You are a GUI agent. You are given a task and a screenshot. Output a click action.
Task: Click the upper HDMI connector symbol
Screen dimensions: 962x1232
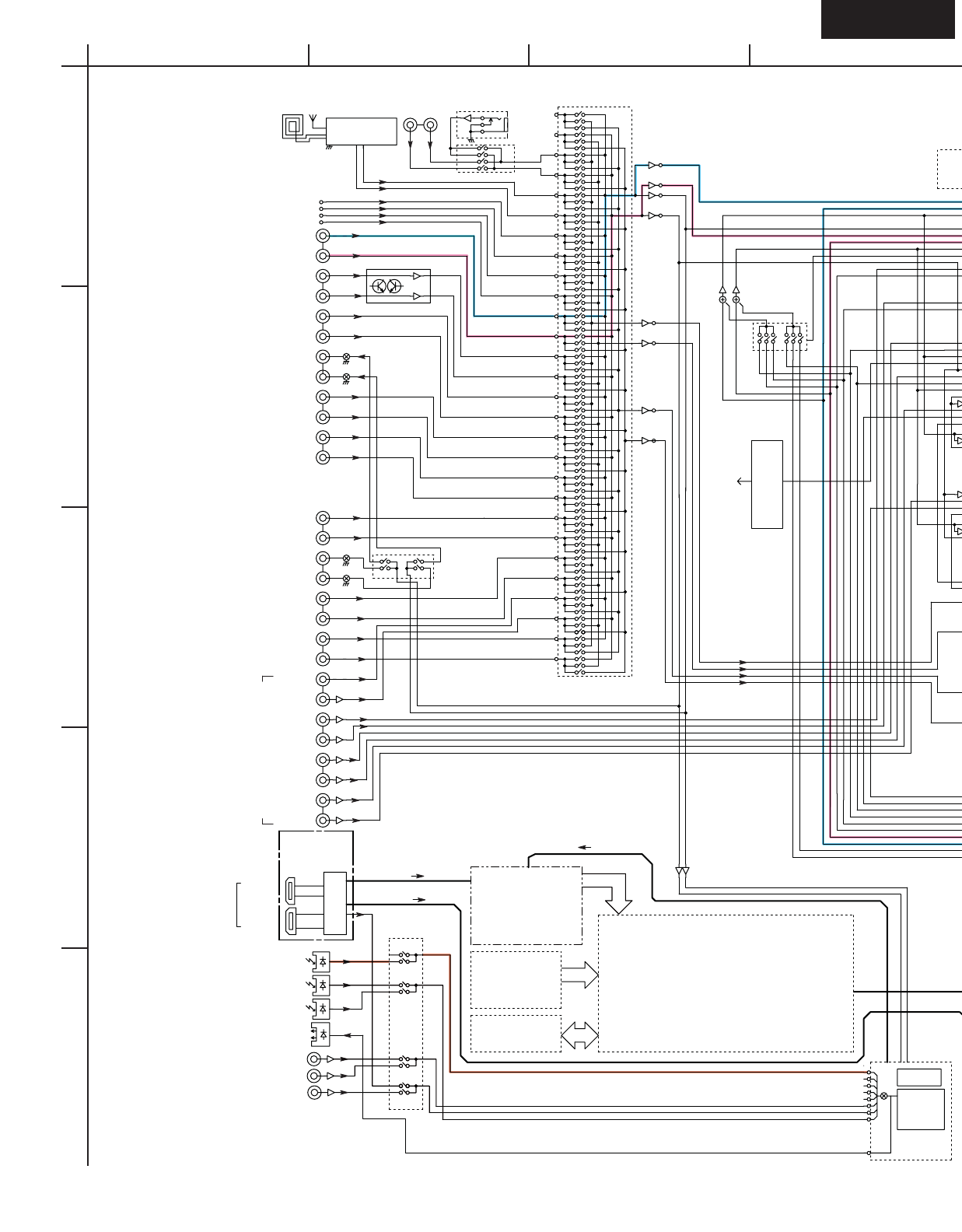pos(290,889)
